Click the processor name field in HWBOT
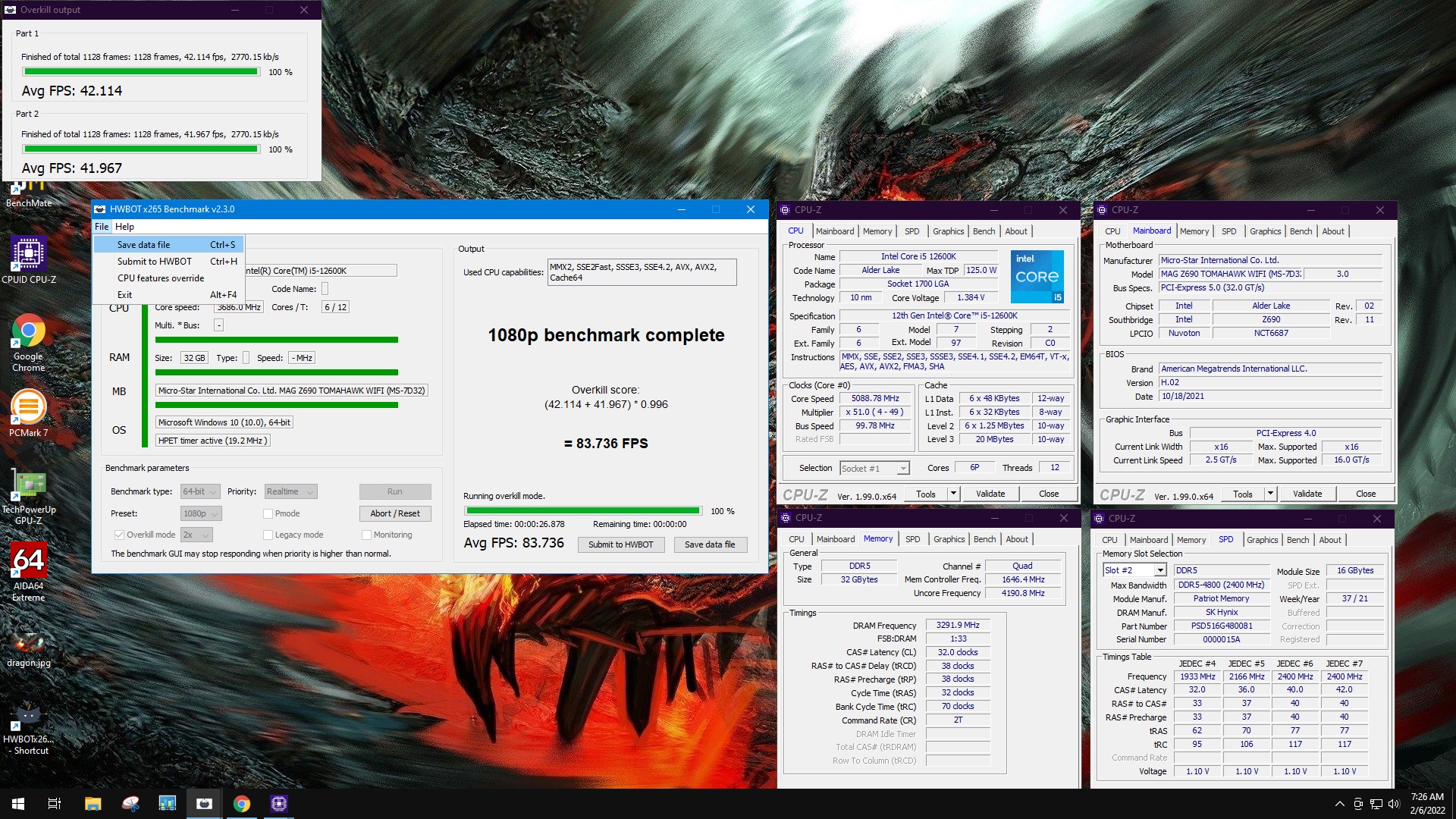 pyautogui.click(x=319, y=271)
